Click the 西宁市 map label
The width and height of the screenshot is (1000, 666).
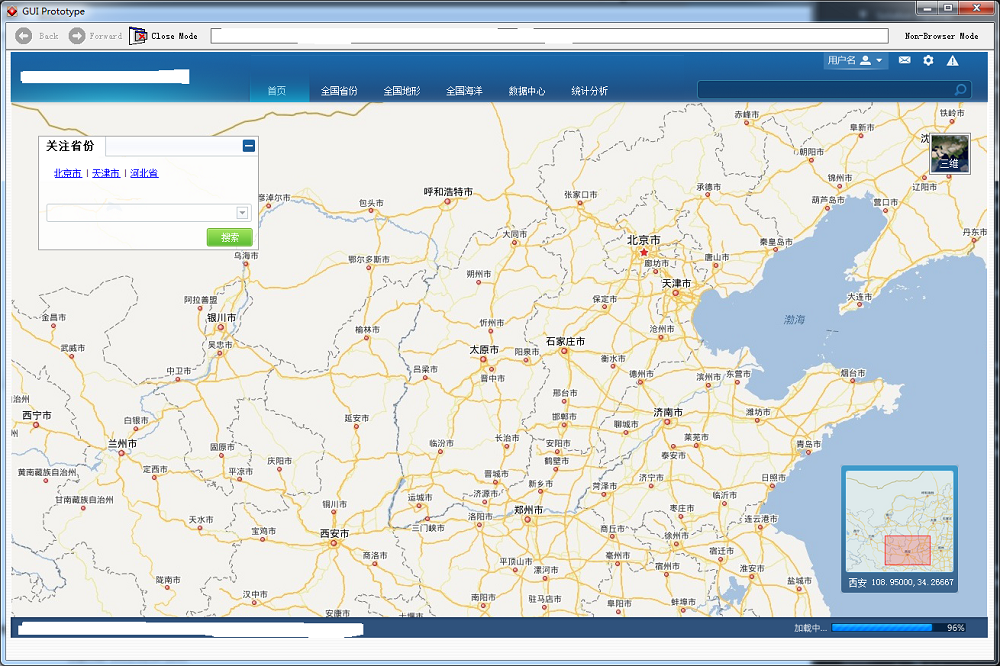pyautogui.click(x=37, y=415)
